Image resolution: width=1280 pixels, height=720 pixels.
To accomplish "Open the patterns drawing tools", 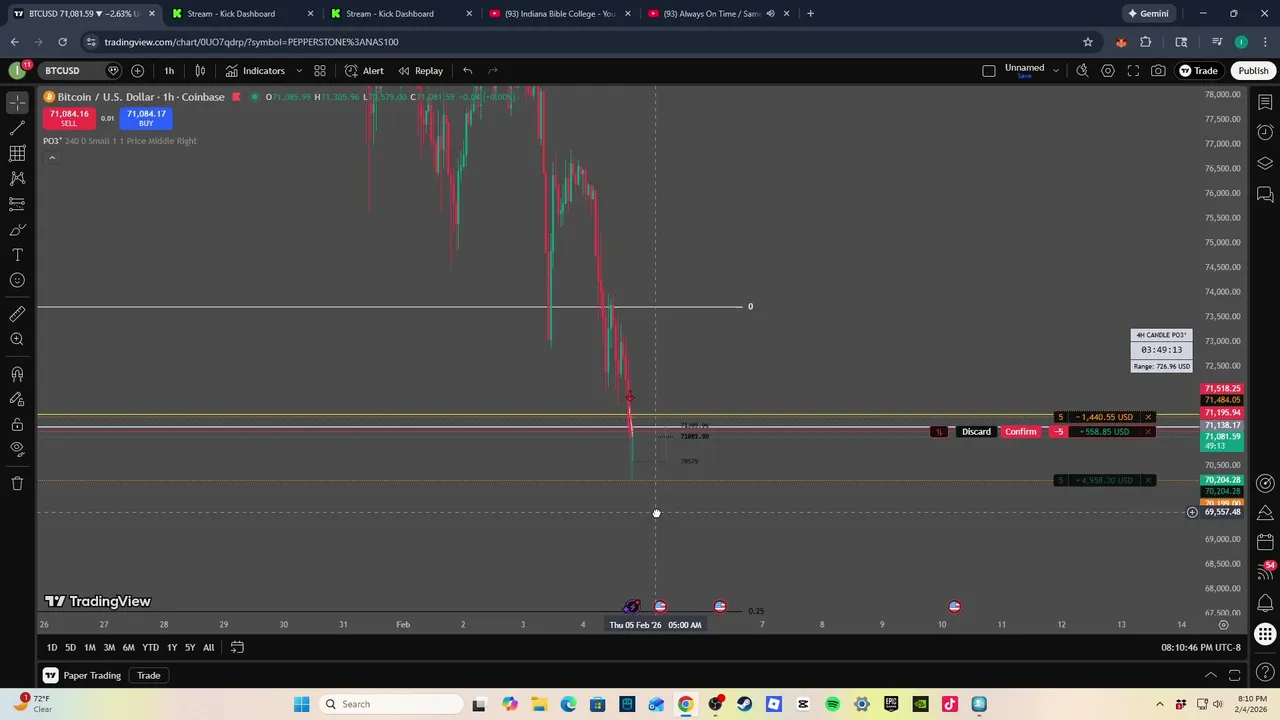I will [x=17, y=178].
